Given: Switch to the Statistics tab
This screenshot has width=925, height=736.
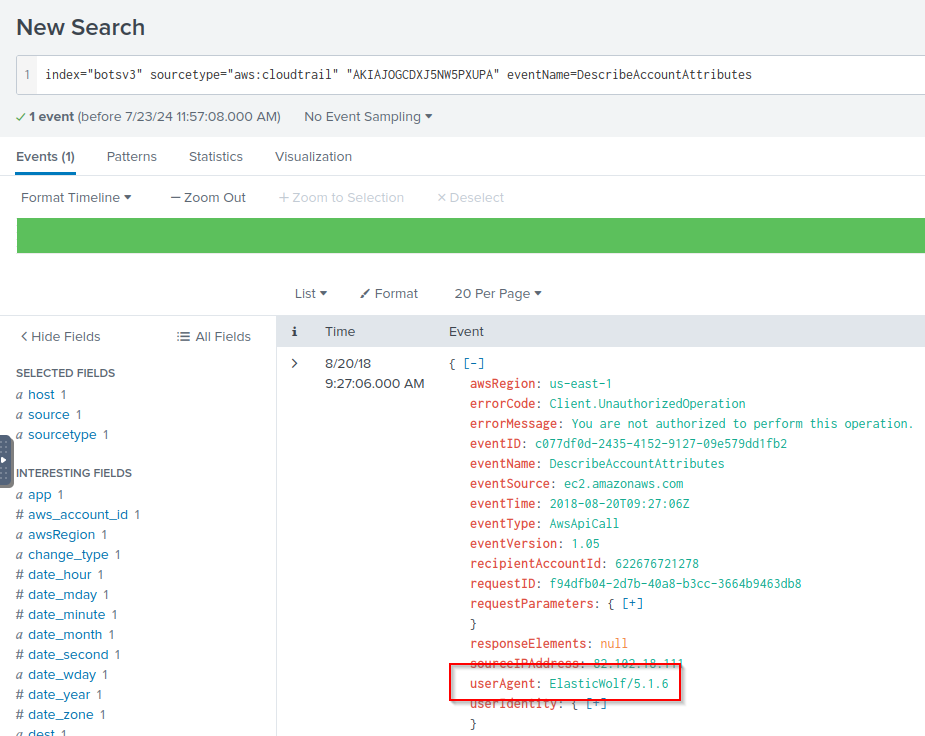Looking at the screenshot, I should (216, 157).
